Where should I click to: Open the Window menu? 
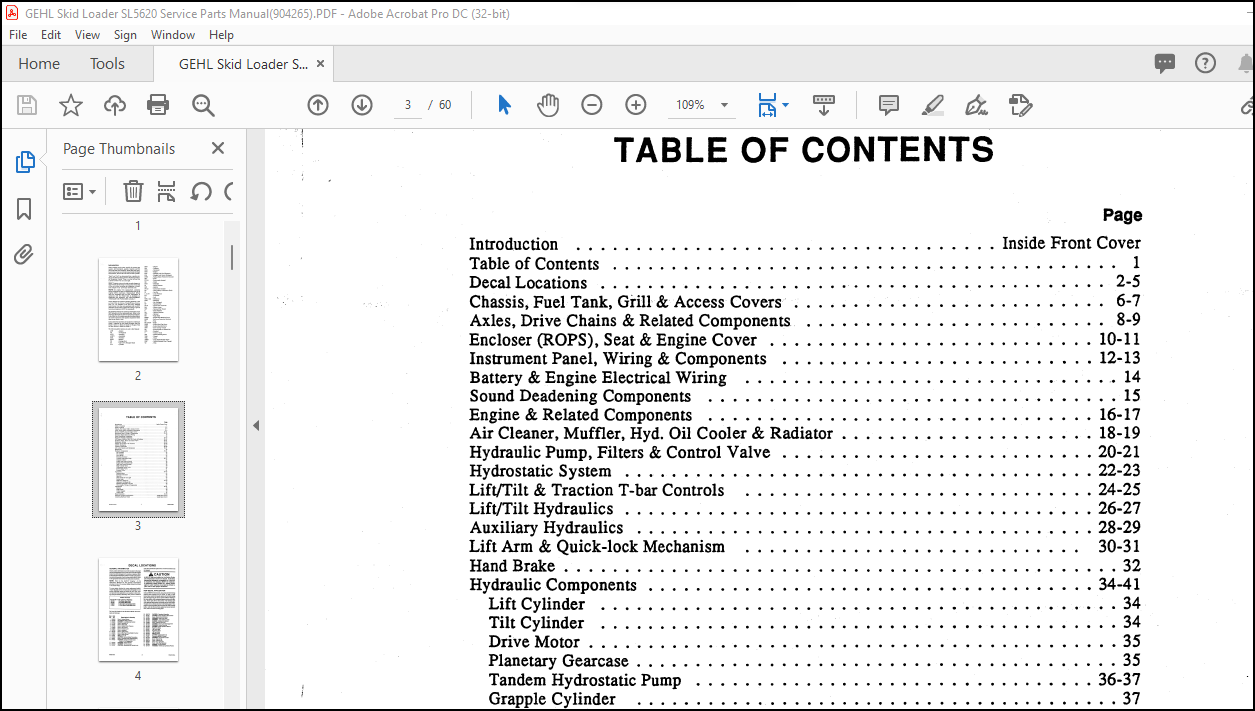(x=173, y=34)
